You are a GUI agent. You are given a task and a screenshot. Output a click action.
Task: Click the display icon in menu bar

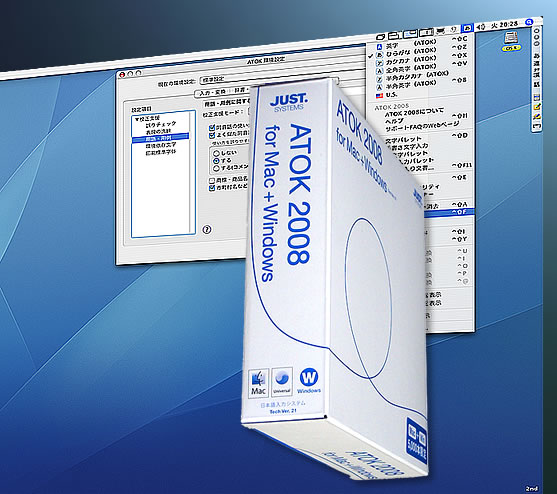tap(441, 31)
